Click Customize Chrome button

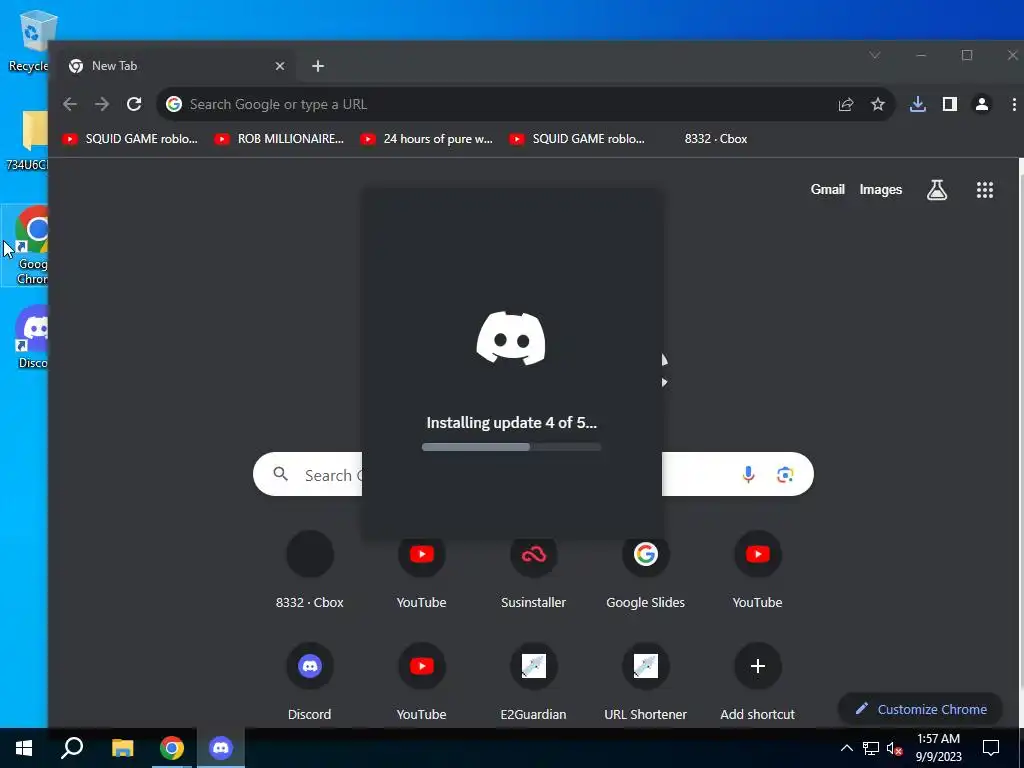920,709
